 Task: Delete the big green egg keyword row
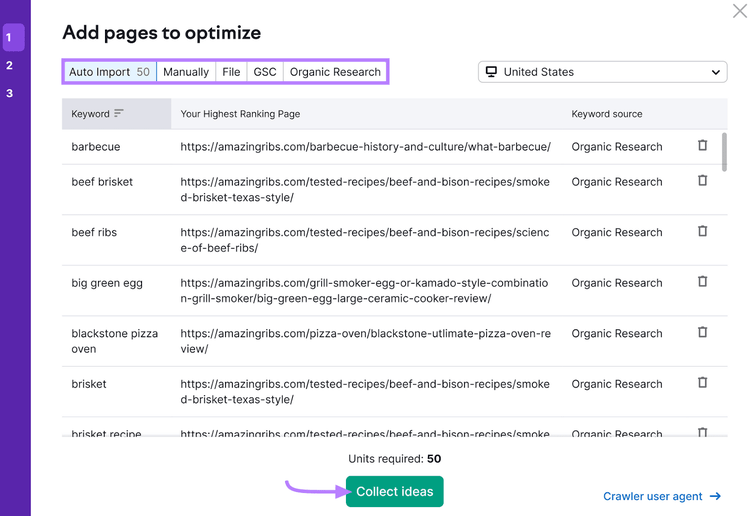702,281
